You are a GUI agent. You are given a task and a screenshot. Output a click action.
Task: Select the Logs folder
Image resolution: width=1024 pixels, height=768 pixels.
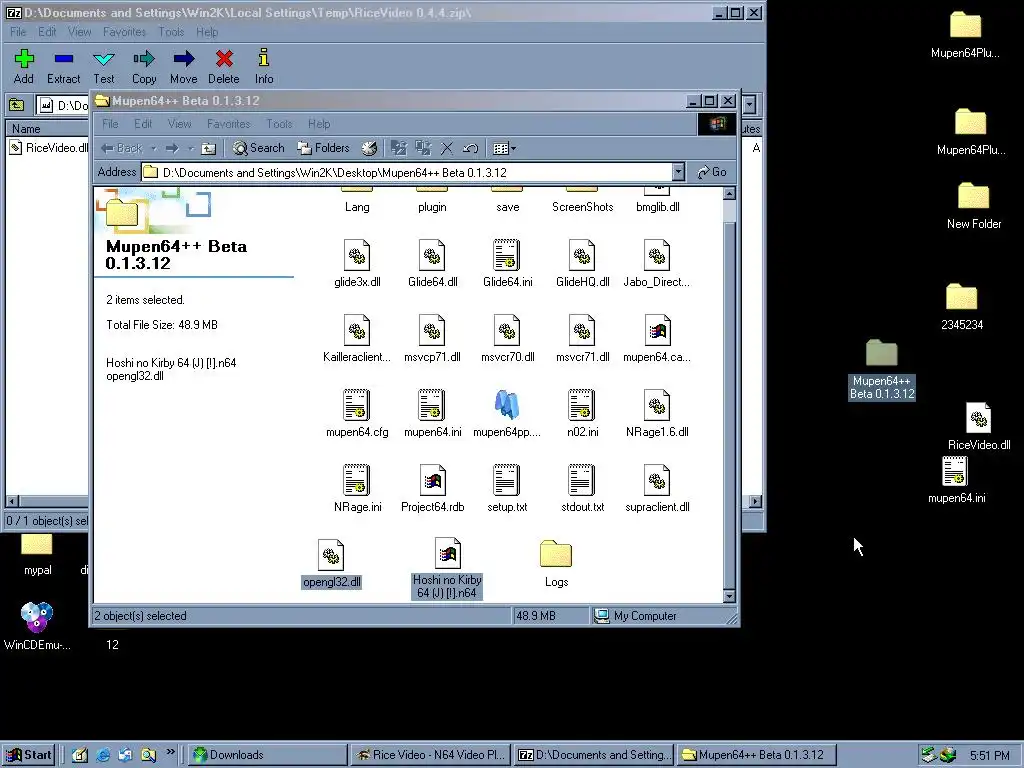[x=556, y=564]
